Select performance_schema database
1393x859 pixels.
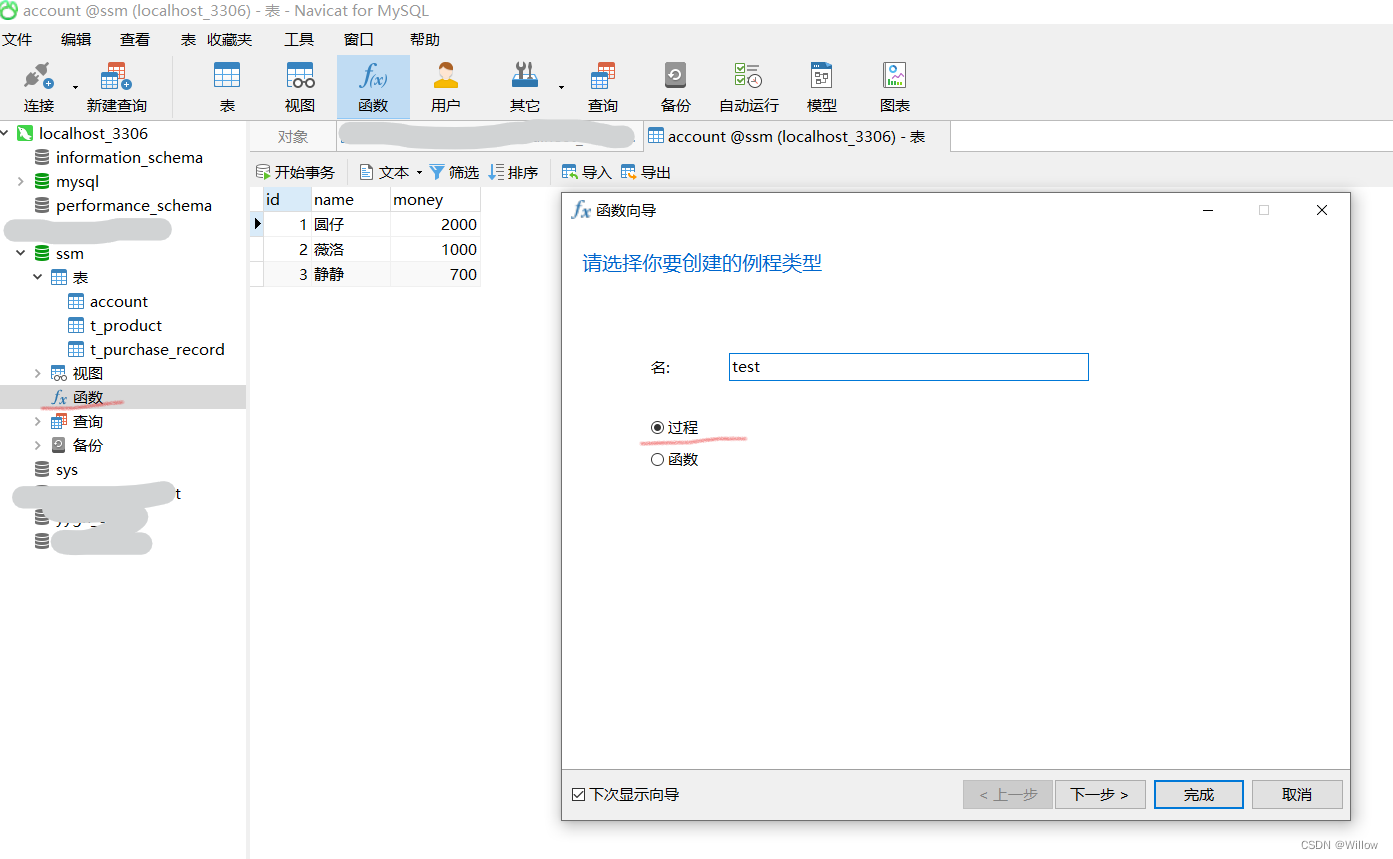134,205
